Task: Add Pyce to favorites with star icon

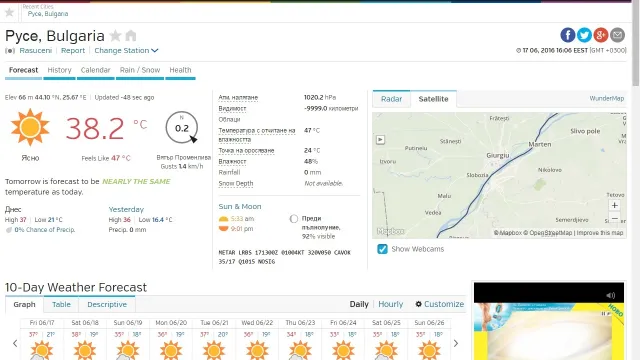Action: [x=116, y=36]
